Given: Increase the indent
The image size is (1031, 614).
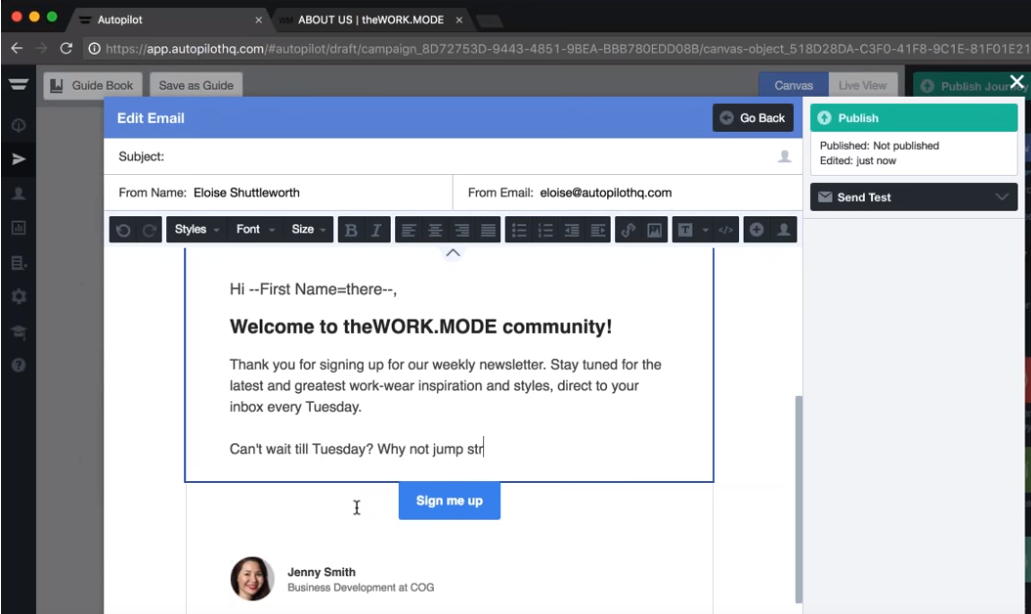Looking at the screenshot, I should (x=598, y=230).
